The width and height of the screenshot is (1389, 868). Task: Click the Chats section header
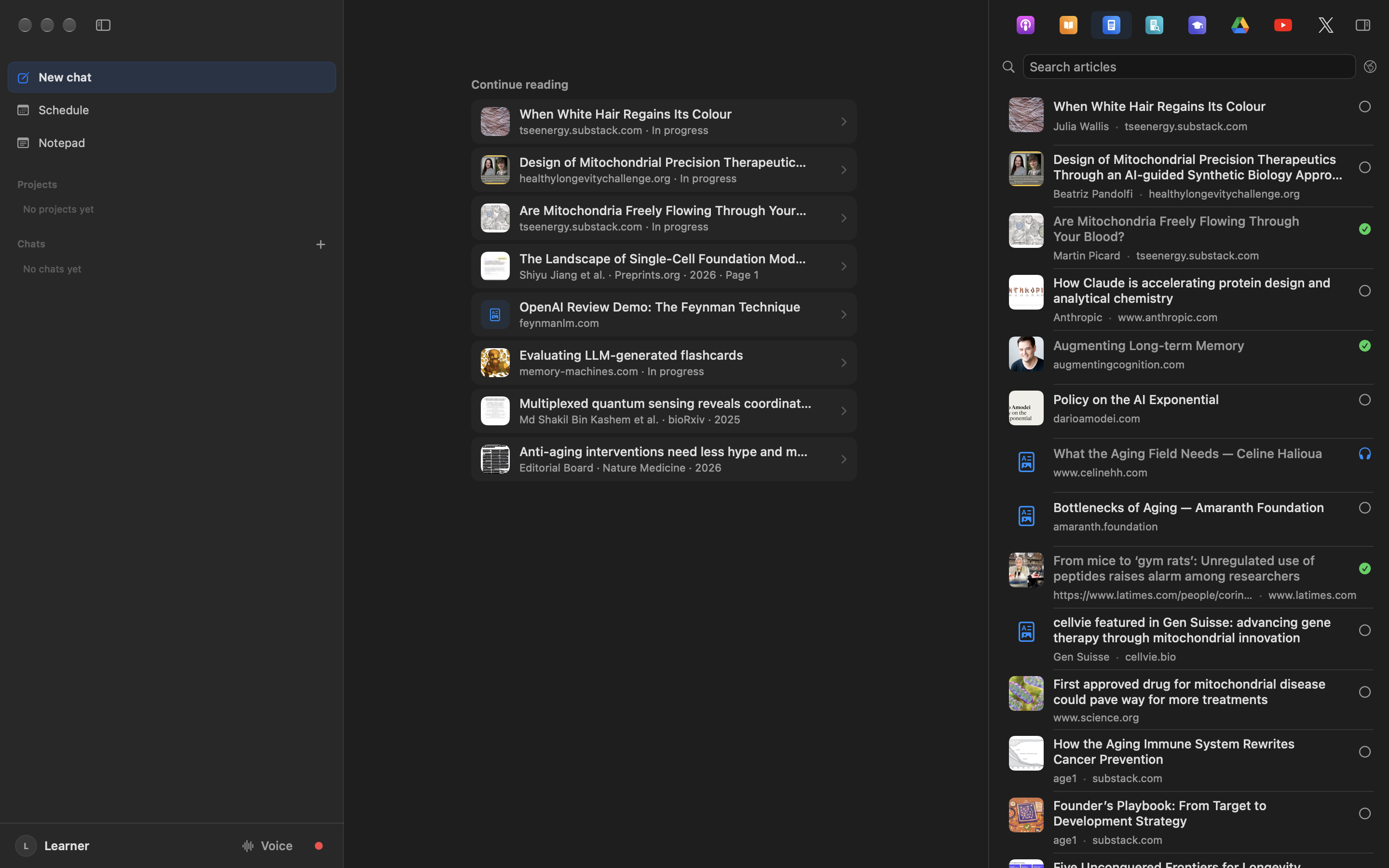tap(31, 244)
